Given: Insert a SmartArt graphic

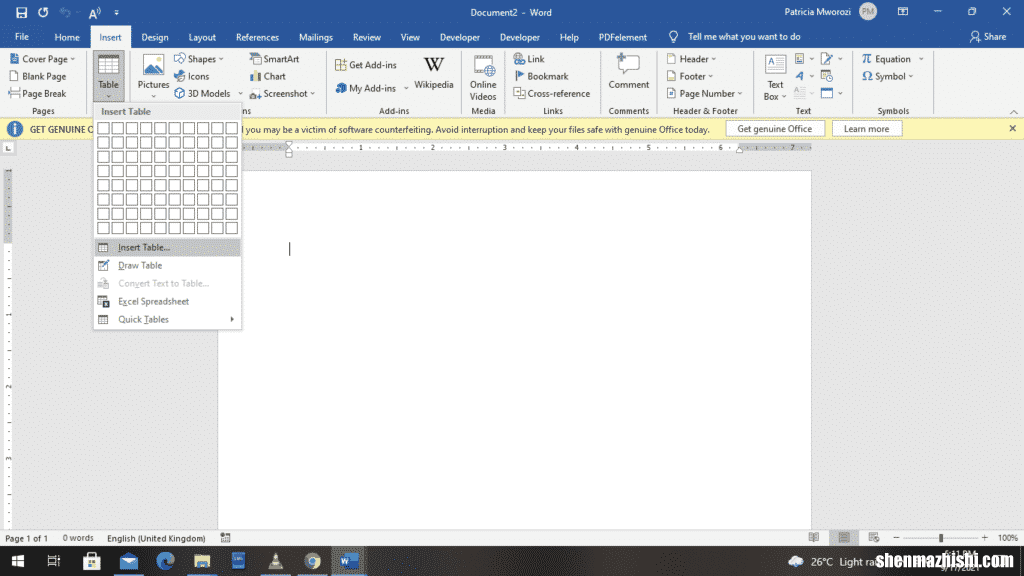Looking at the screenshot, I should point(274,59).
